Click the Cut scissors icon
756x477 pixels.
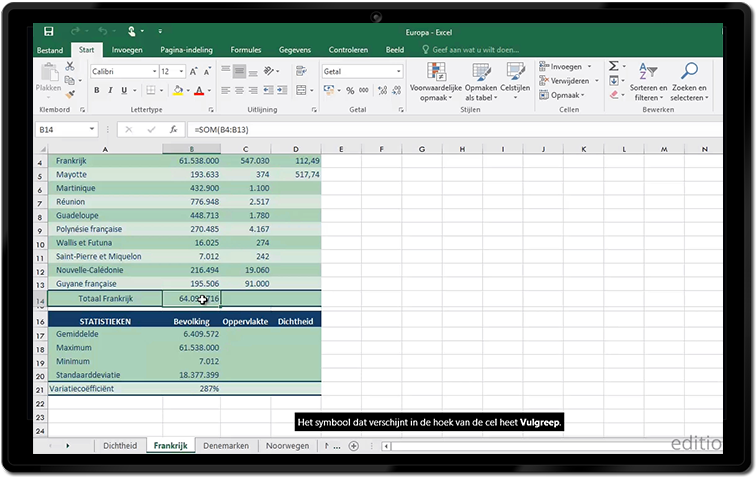click(x=70, y=66)
